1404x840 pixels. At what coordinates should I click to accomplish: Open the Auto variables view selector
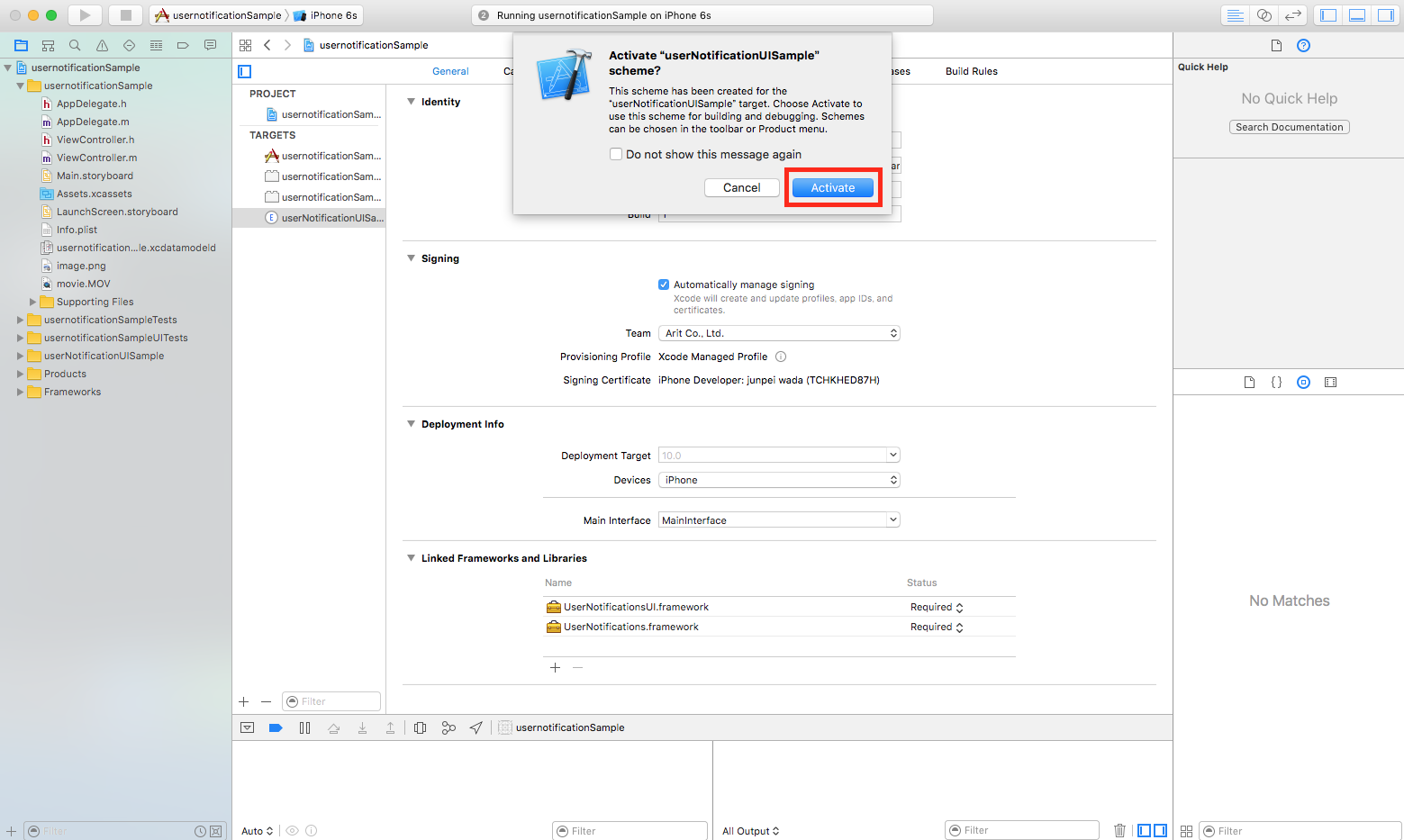258,831
